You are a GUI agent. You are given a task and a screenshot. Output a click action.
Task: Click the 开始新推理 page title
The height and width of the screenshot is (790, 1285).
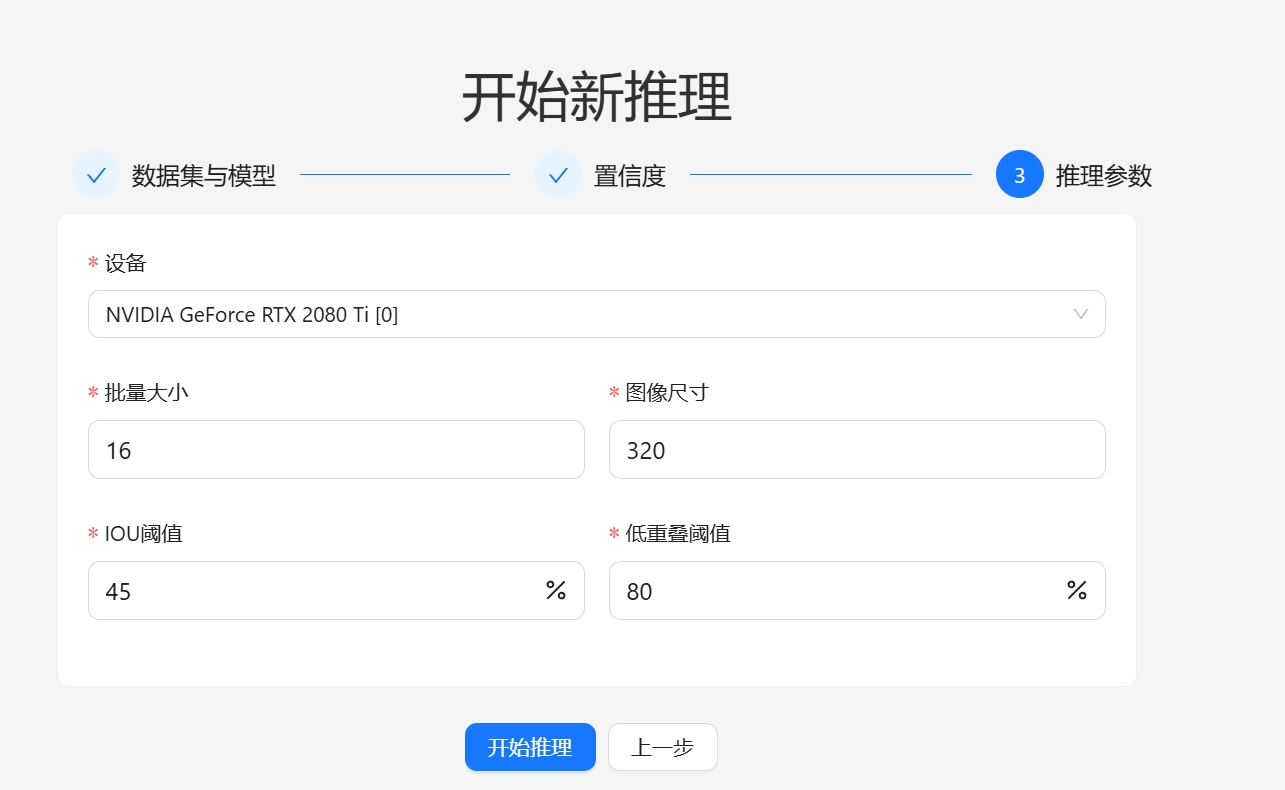coord(597,98)
